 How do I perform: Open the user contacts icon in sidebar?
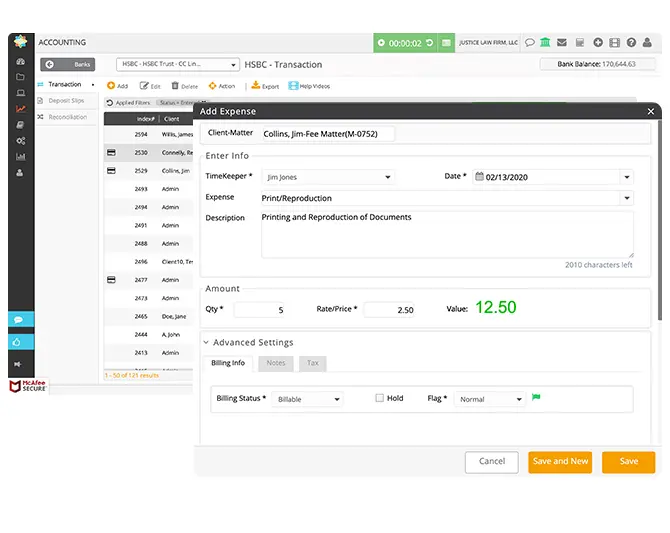coord(20,173)
